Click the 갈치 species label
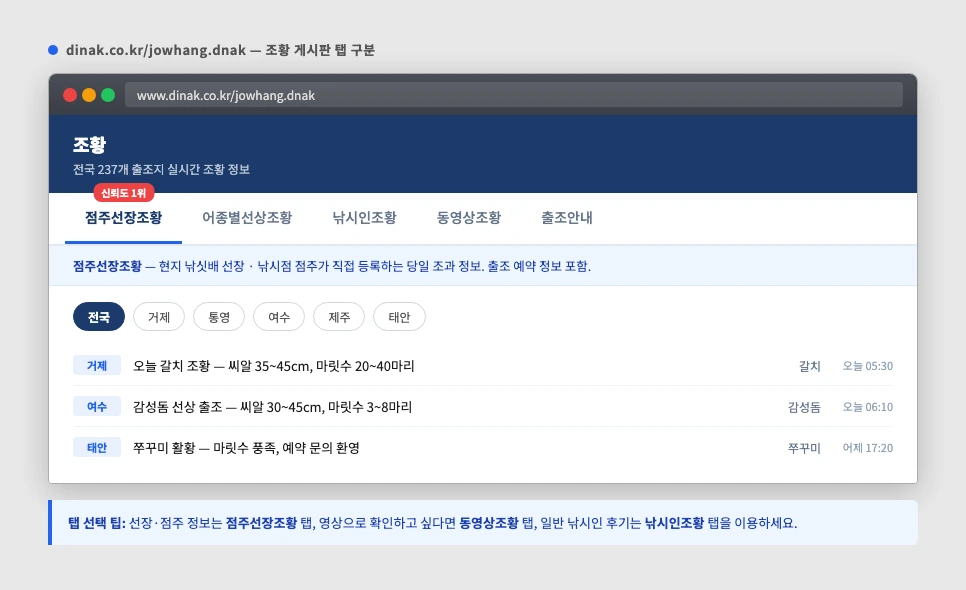966x590 pixels. pos(810,366)
